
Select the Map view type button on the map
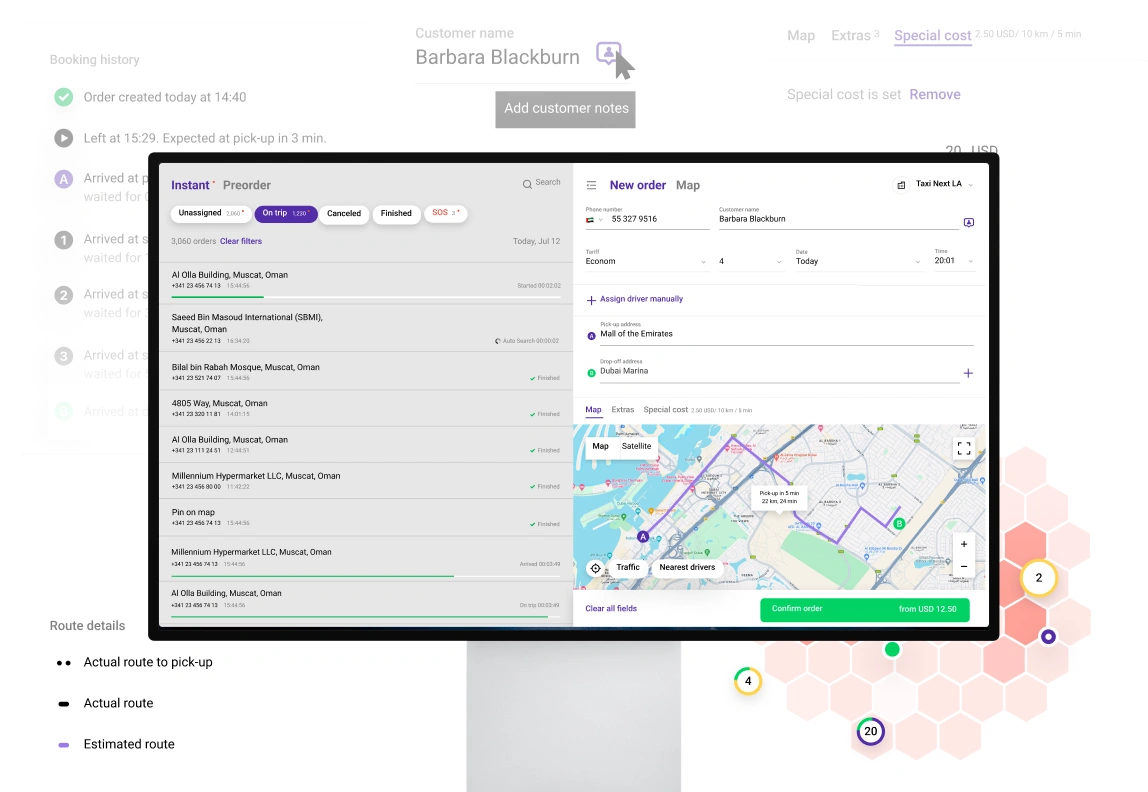point(600,446)
